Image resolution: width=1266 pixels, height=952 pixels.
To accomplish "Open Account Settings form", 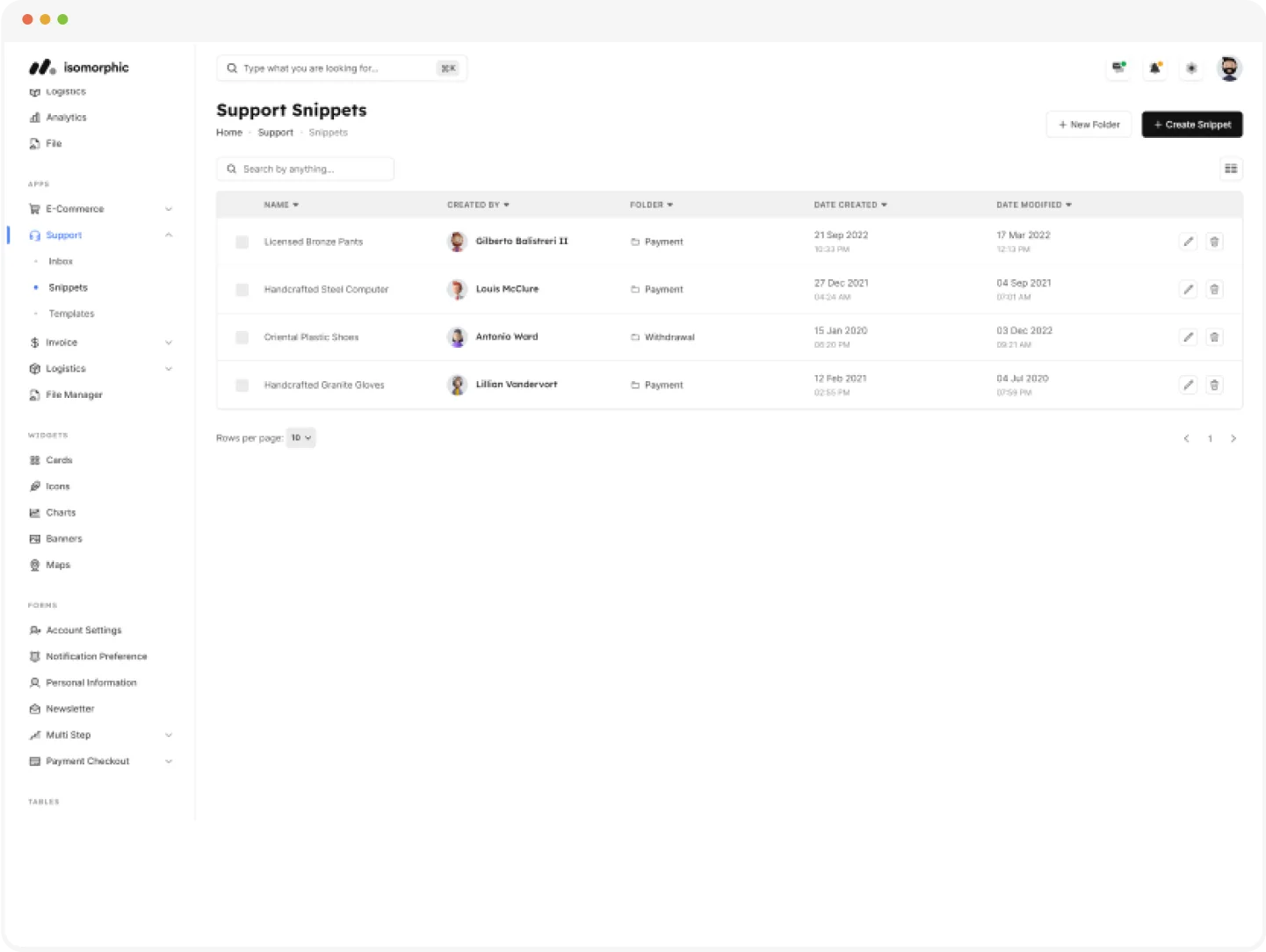I will [x=76, y=631].
